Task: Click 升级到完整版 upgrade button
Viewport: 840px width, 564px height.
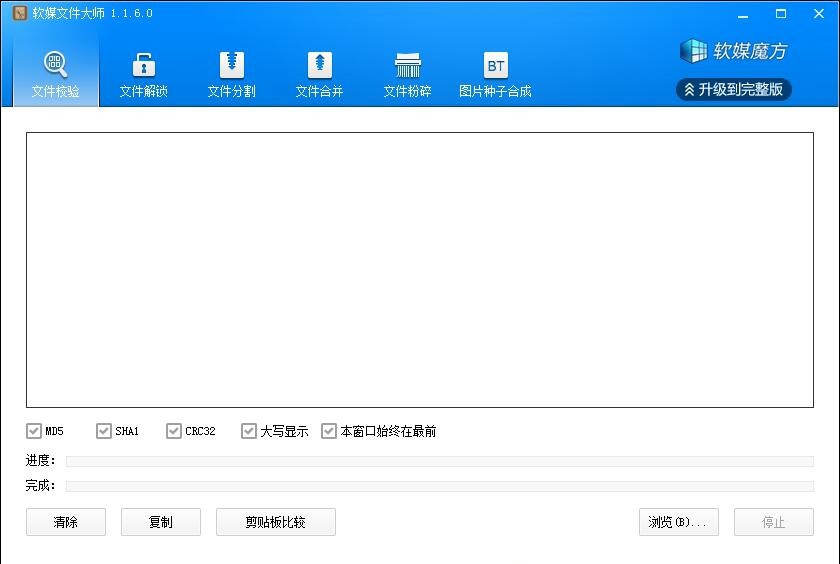Action: [x=733, y=89]
